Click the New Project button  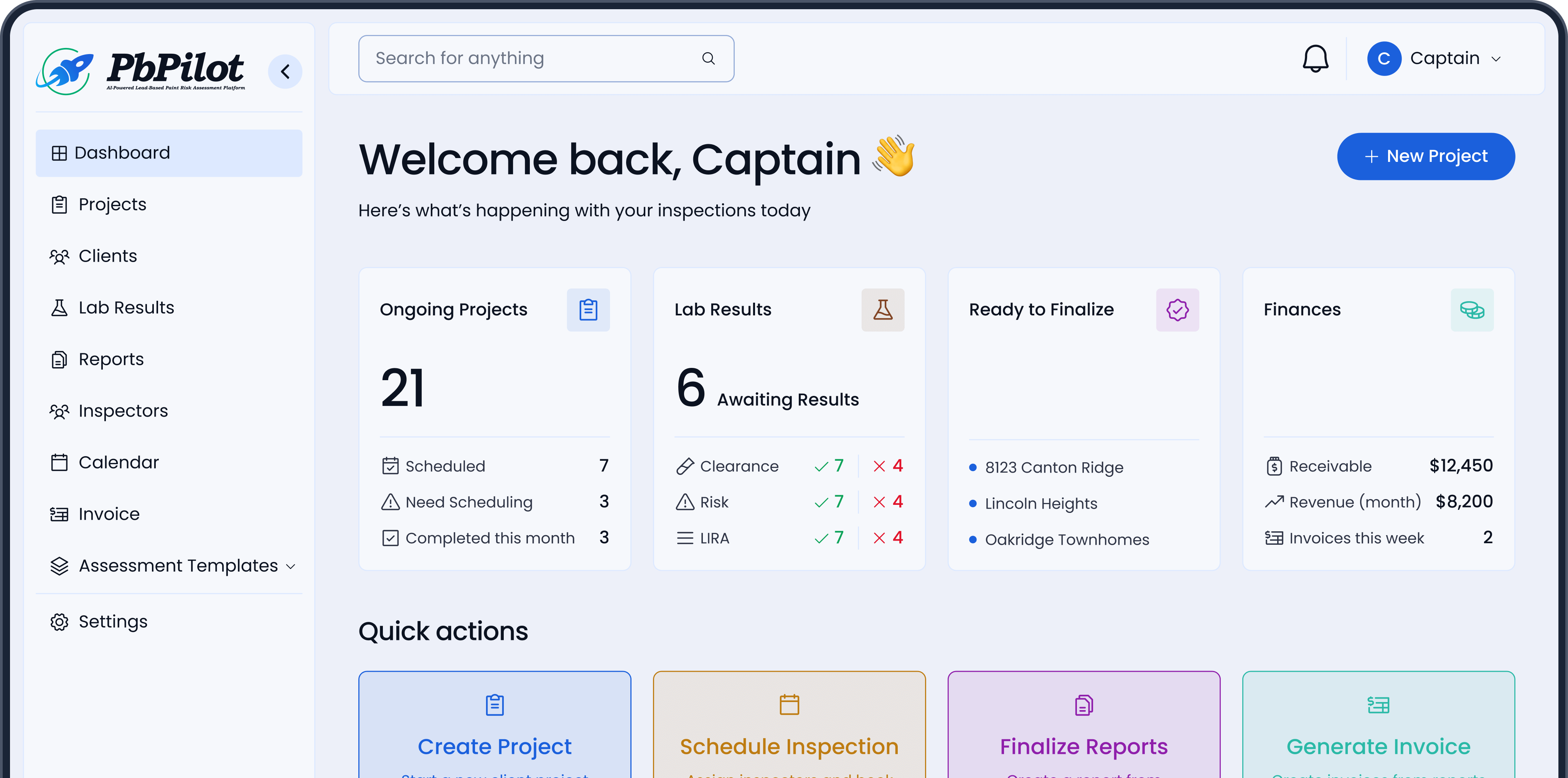pos(1426,156)
